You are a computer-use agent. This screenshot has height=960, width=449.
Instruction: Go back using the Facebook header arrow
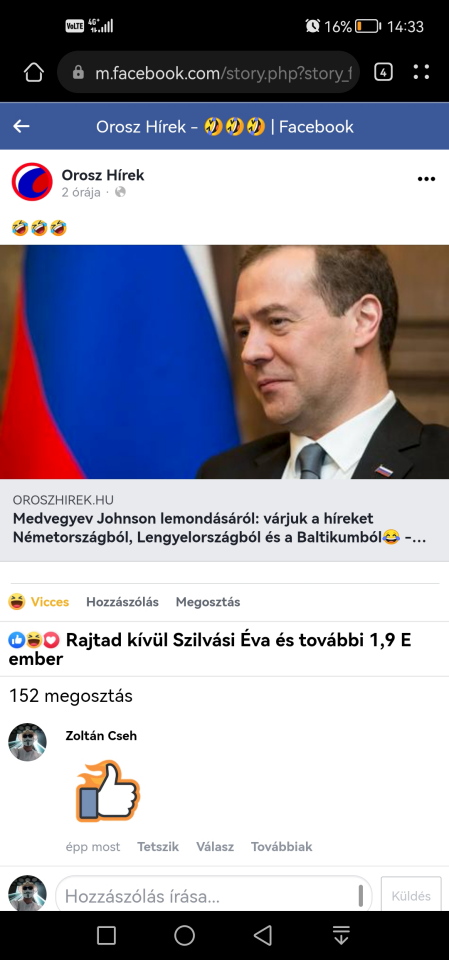[21, 127]
